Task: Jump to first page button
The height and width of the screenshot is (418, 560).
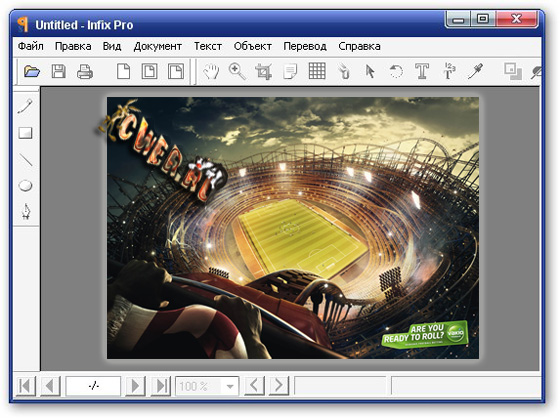Action: pos(26,386)
